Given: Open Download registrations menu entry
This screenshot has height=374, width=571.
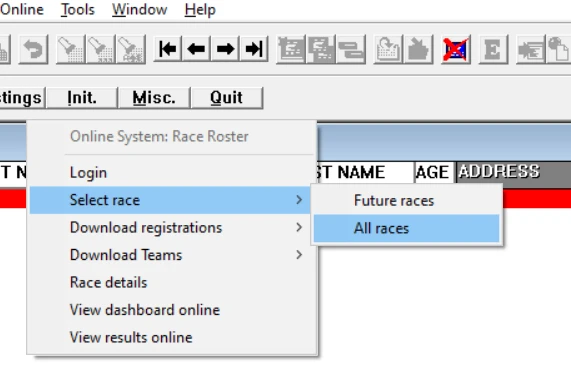Looking at the screenshot, I should 170,228.
